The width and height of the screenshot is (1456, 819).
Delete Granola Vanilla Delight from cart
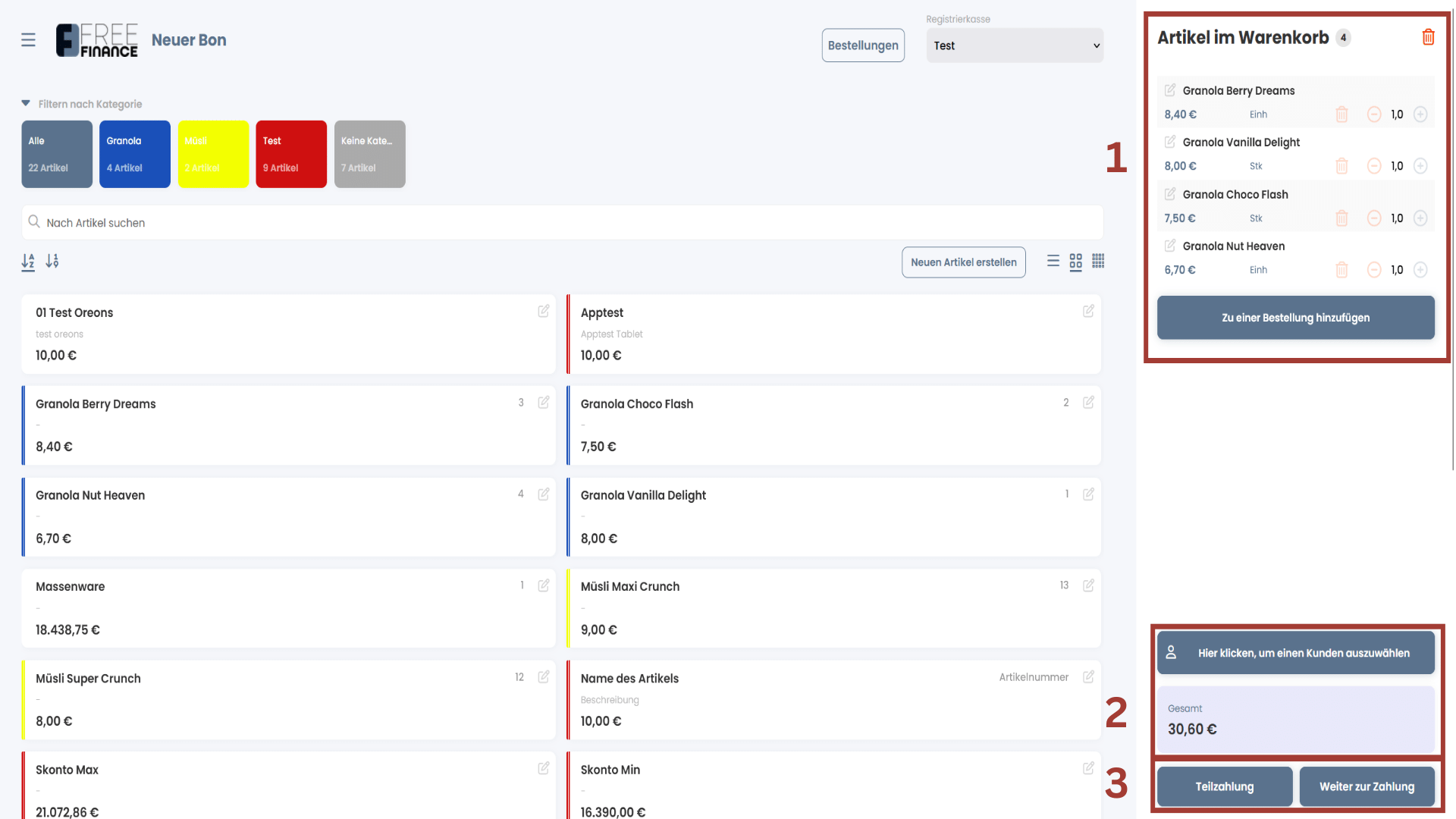pos(1341,166)
